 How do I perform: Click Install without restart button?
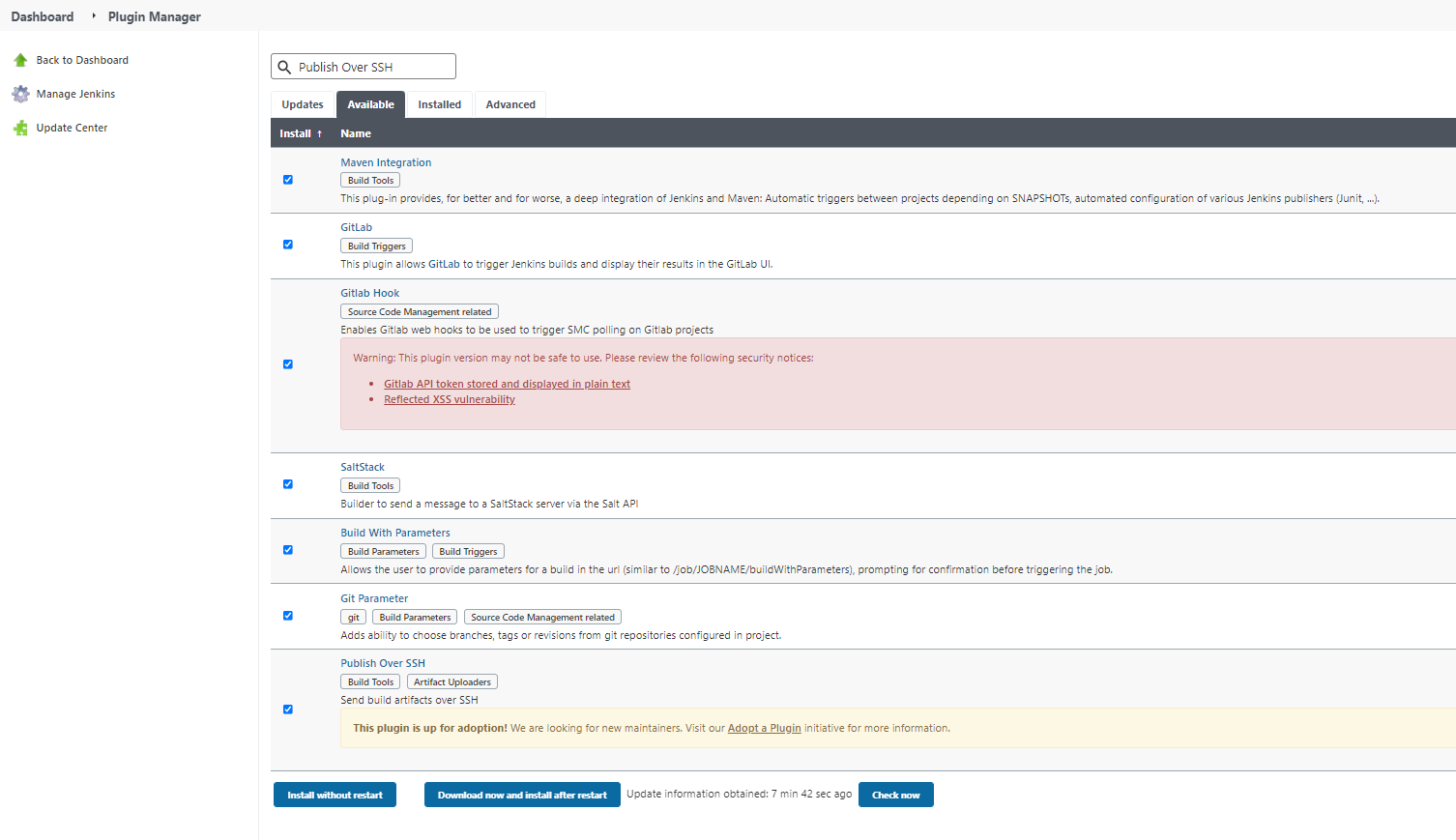pyautogui.click(x=335, y=795)
